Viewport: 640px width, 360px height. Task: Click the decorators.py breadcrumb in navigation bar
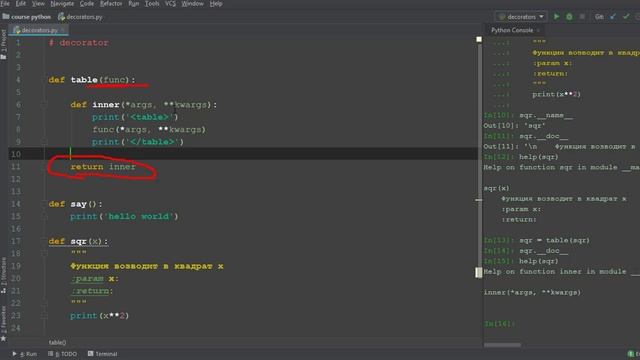(80, 17)
